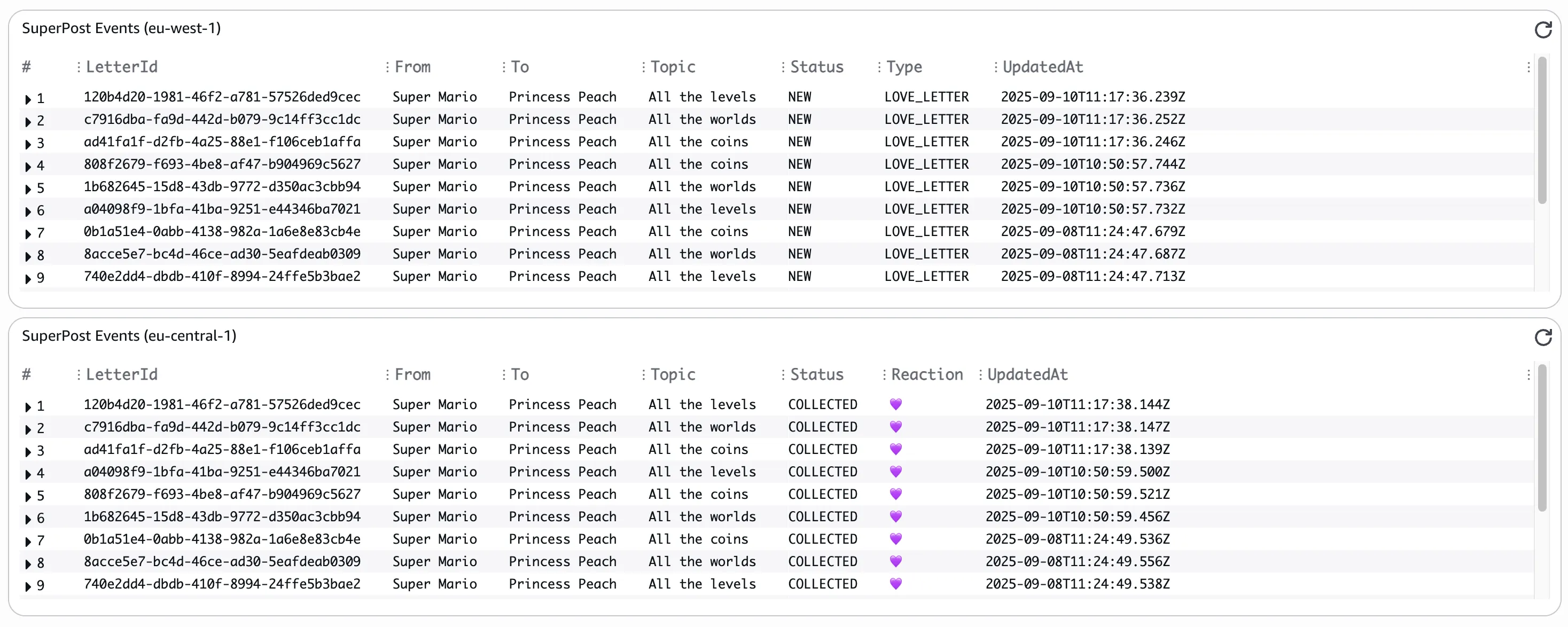The height and width of the screenshot is (627, 1568).
Task: Open column options menu in eu-central-1 table
Action: 1528,374
